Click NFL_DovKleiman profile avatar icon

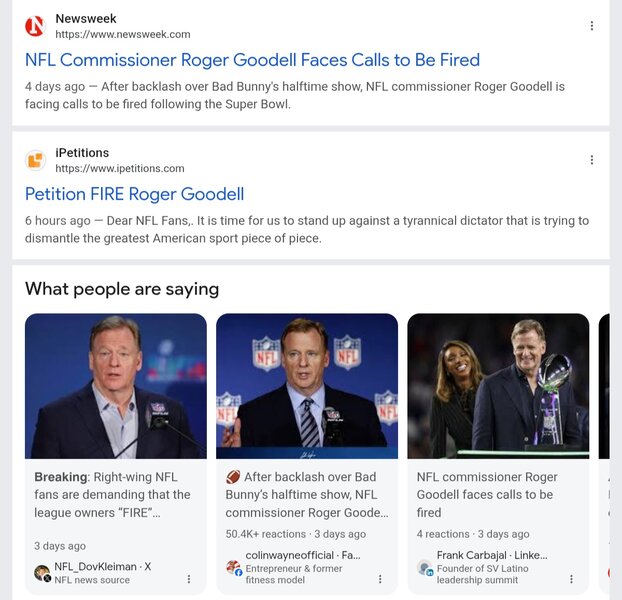42,573
